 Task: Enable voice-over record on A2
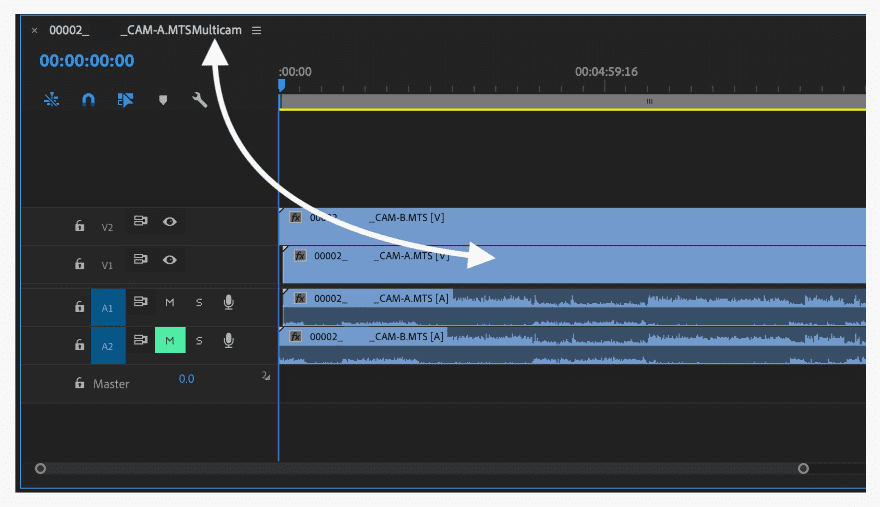point(228,341)
